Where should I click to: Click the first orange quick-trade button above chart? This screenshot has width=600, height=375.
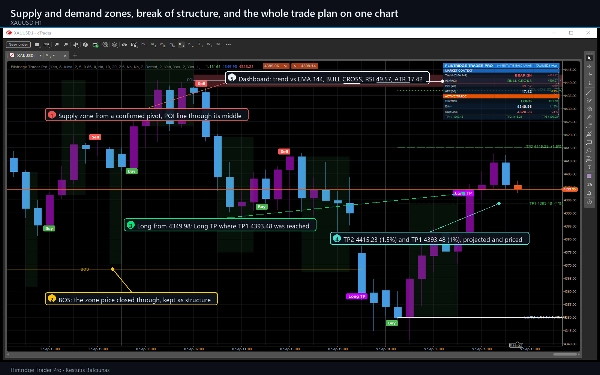click(276, 66)
